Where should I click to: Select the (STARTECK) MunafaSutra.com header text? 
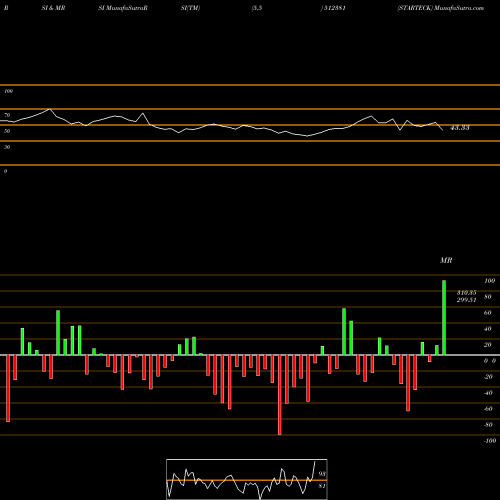tap(440, 8)
